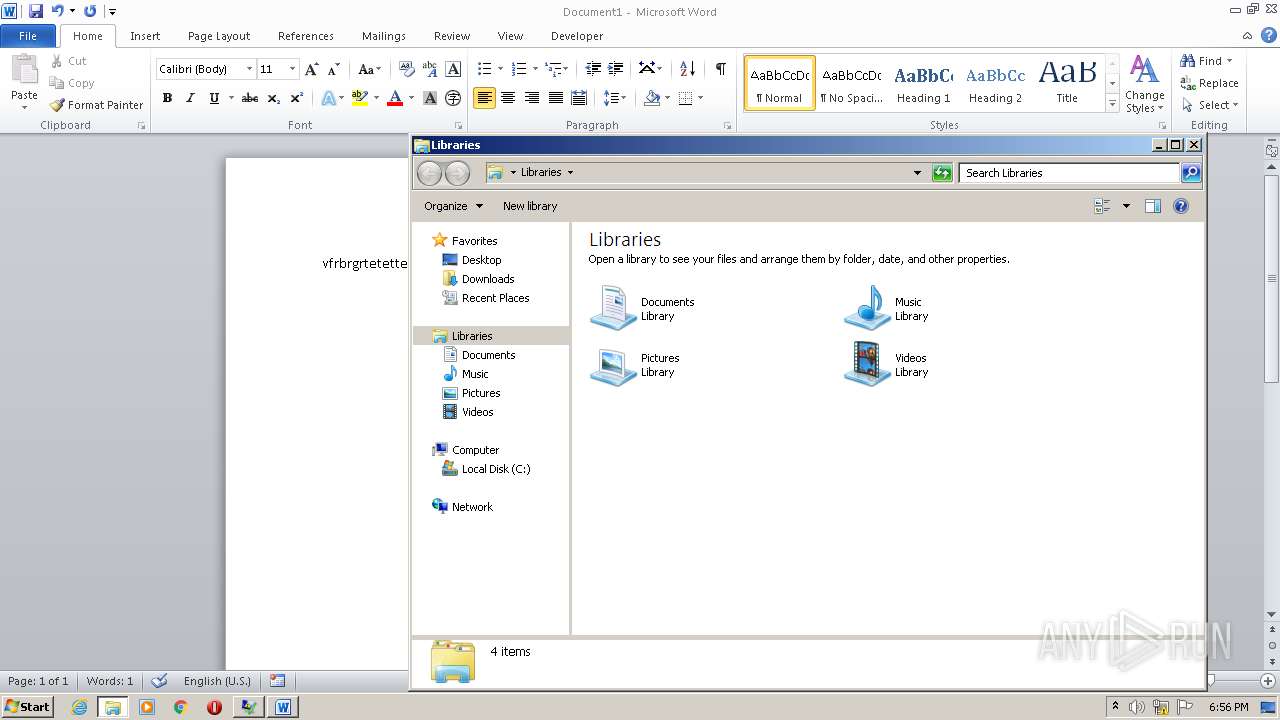
Task: Open Line Spacing dropdown
Action: click(615, 98)
